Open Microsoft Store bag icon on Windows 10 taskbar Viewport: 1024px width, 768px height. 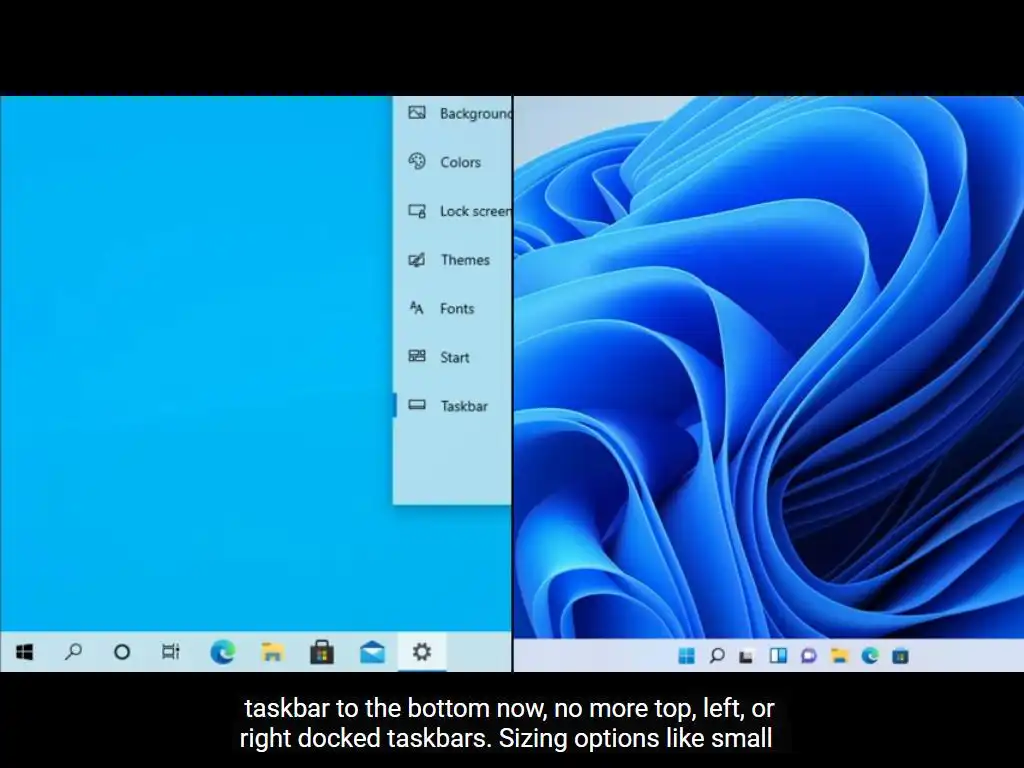(x=321, y=652)
